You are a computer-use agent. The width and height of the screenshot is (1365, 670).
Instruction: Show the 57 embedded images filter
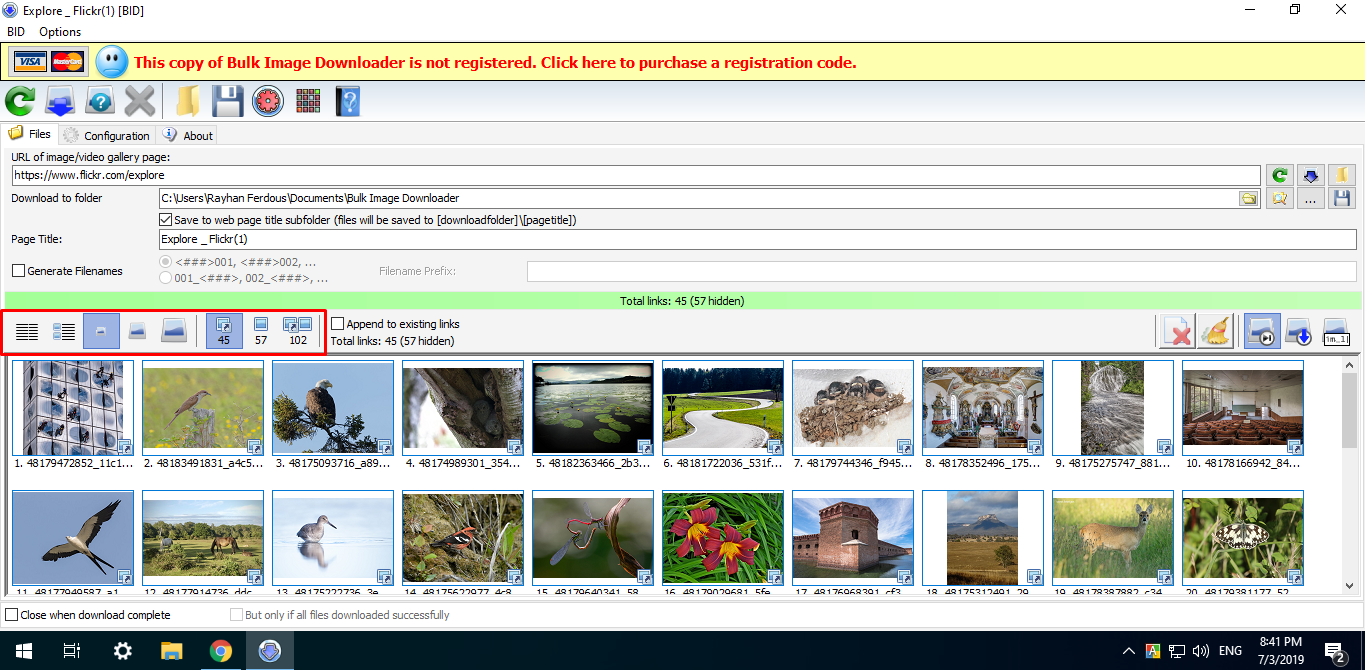(x=260, y=331)
